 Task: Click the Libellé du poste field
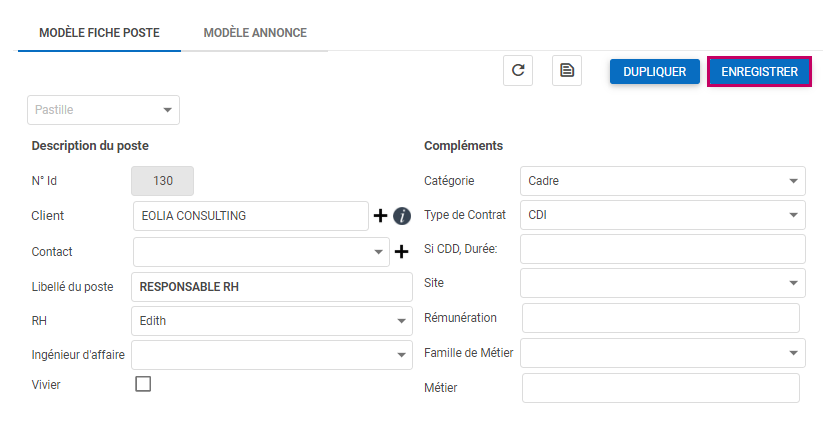tap(272, 287)
